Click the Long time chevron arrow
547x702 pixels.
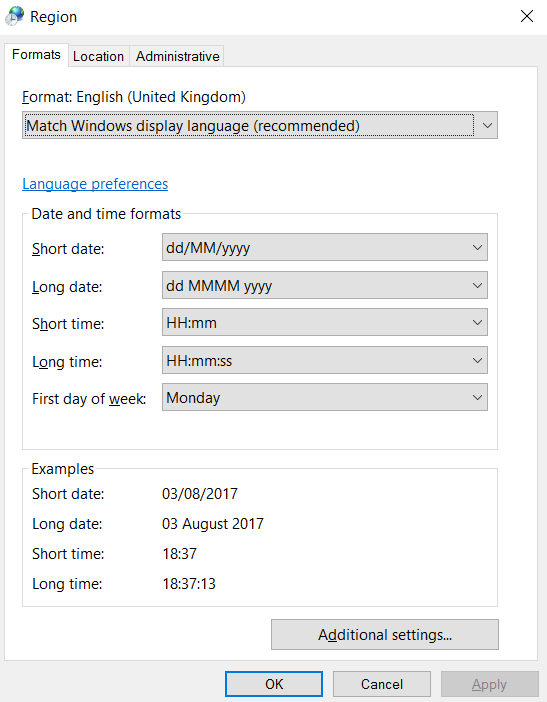click(x=477, y=360)
